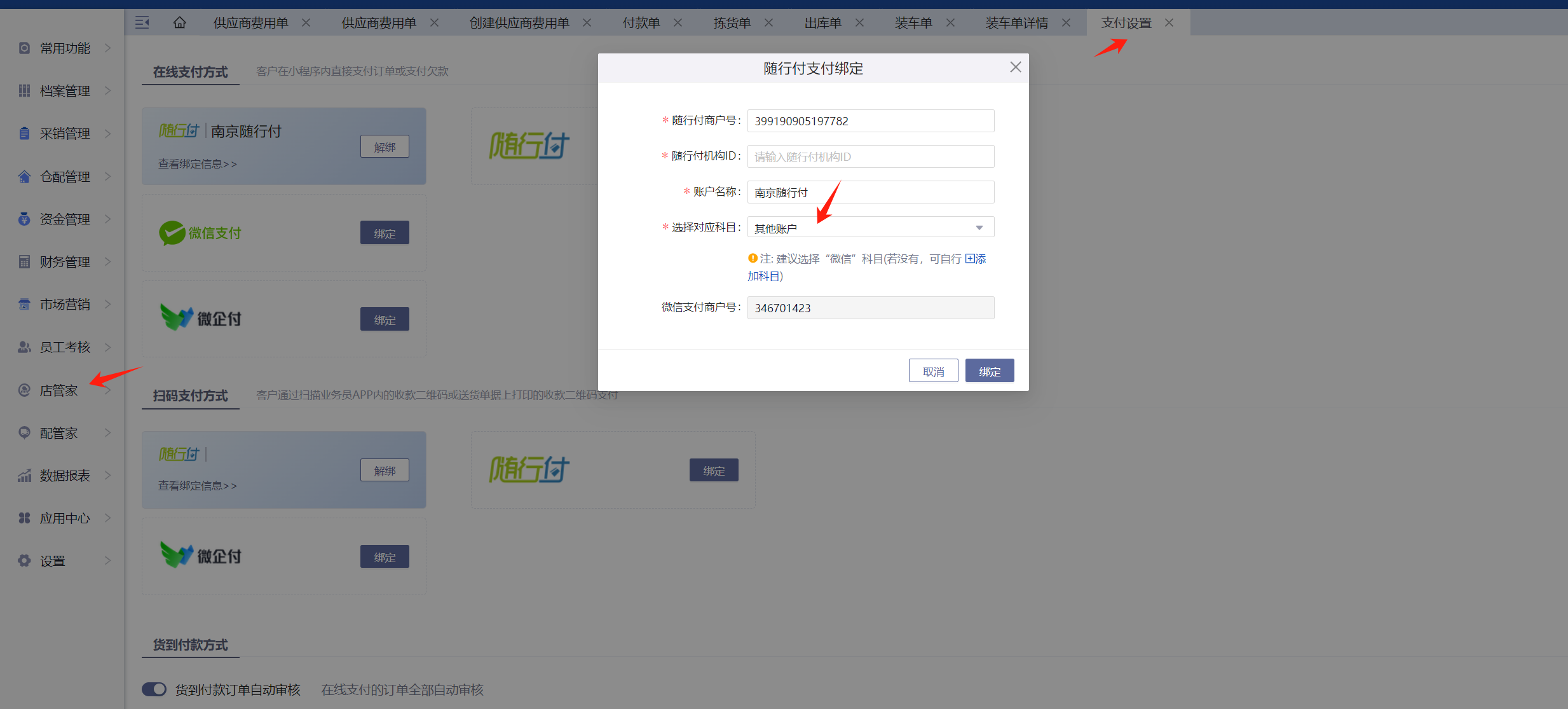Click the 常用功能 sidebar icon
This screenshot has height=709, width=1568.
24,48
